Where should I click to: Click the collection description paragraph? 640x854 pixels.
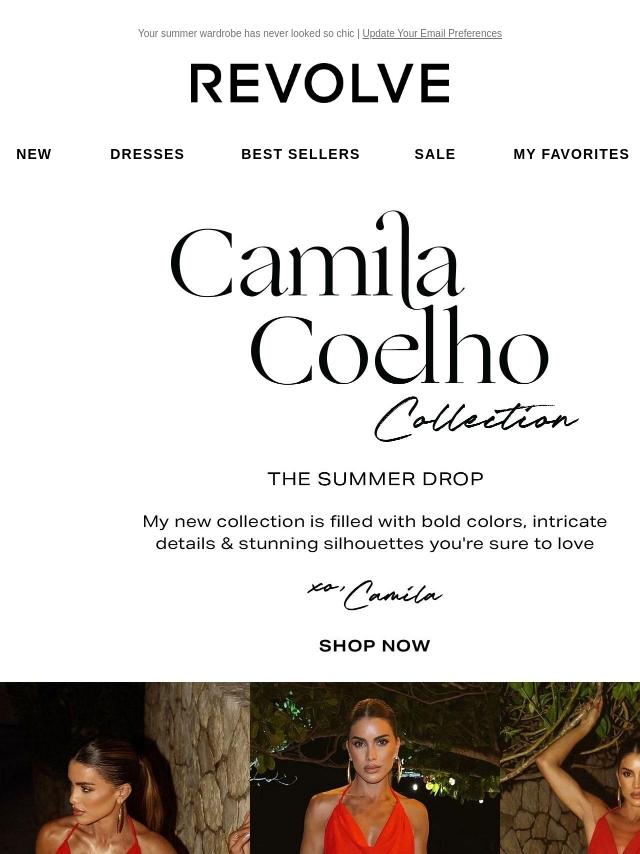(375, 532)
